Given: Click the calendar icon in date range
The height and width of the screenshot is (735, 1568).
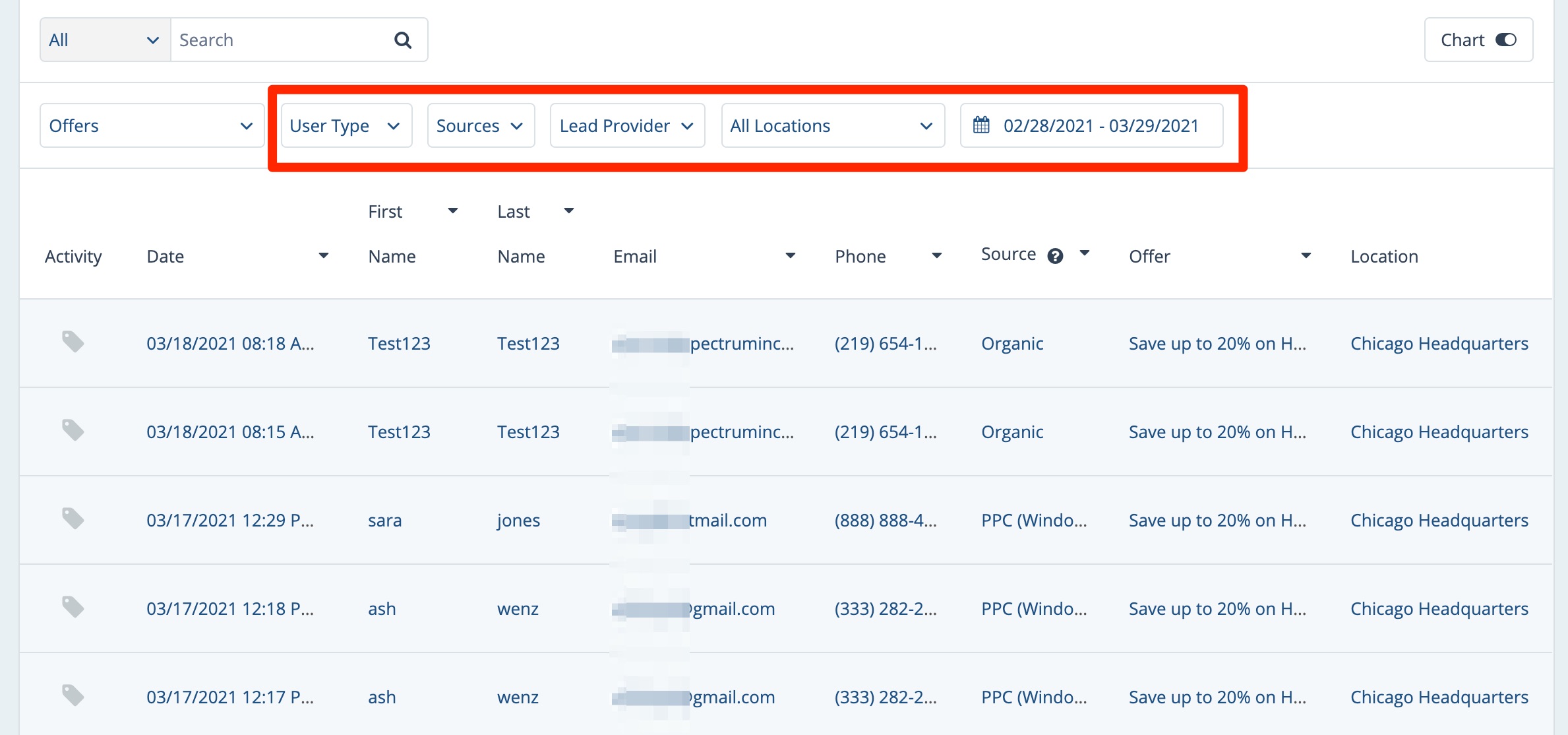Looking at the screenshot, I should click(981, 125).
